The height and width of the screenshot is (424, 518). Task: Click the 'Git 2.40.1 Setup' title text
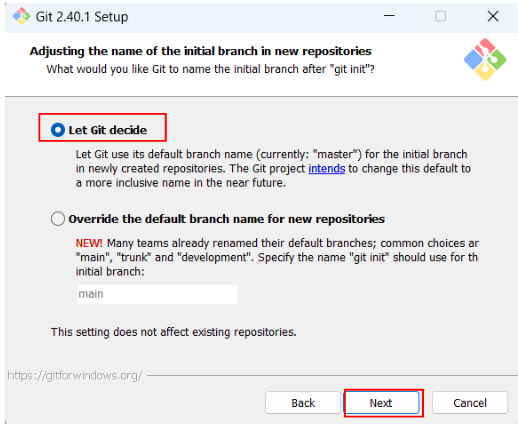(82, 16)
